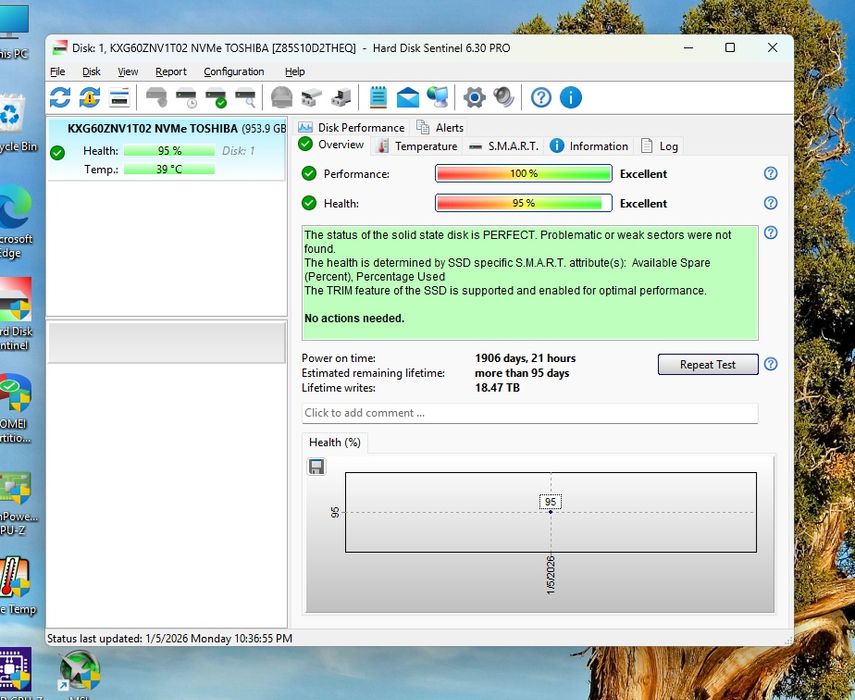Click the '18.47 TB' lifetime writes value
855x700 pixels.
point(497,388)
